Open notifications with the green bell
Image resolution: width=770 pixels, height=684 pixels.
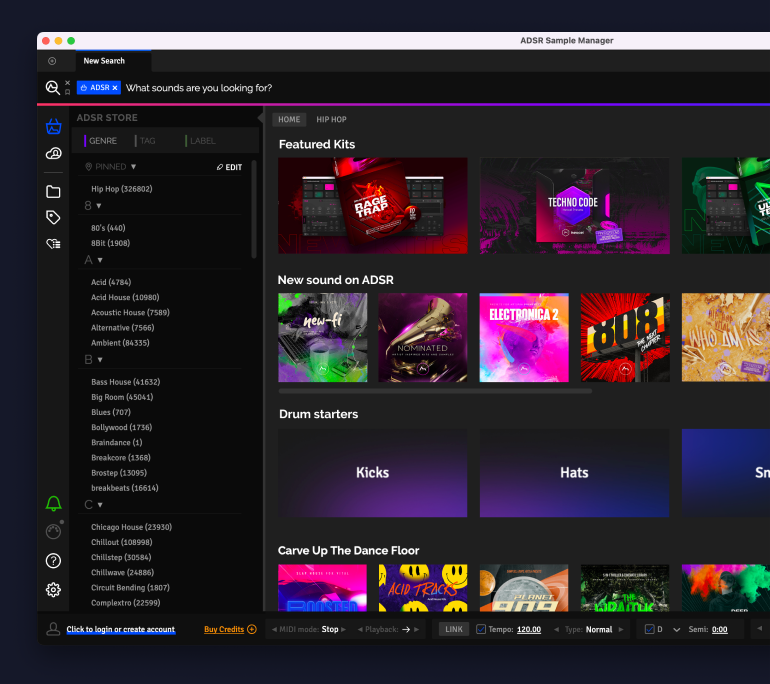(x=53, y=504)
